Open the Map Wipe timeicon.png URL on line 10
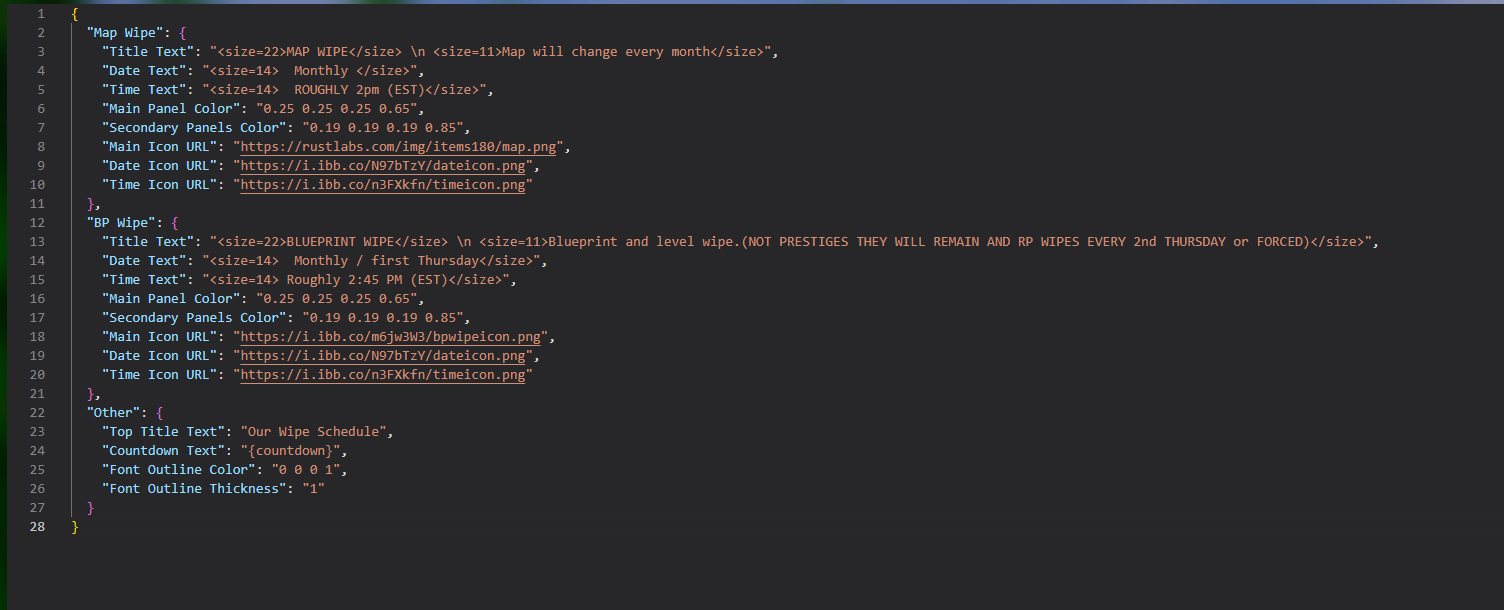Screen dimensions: 1504x610 coord(382,184)
